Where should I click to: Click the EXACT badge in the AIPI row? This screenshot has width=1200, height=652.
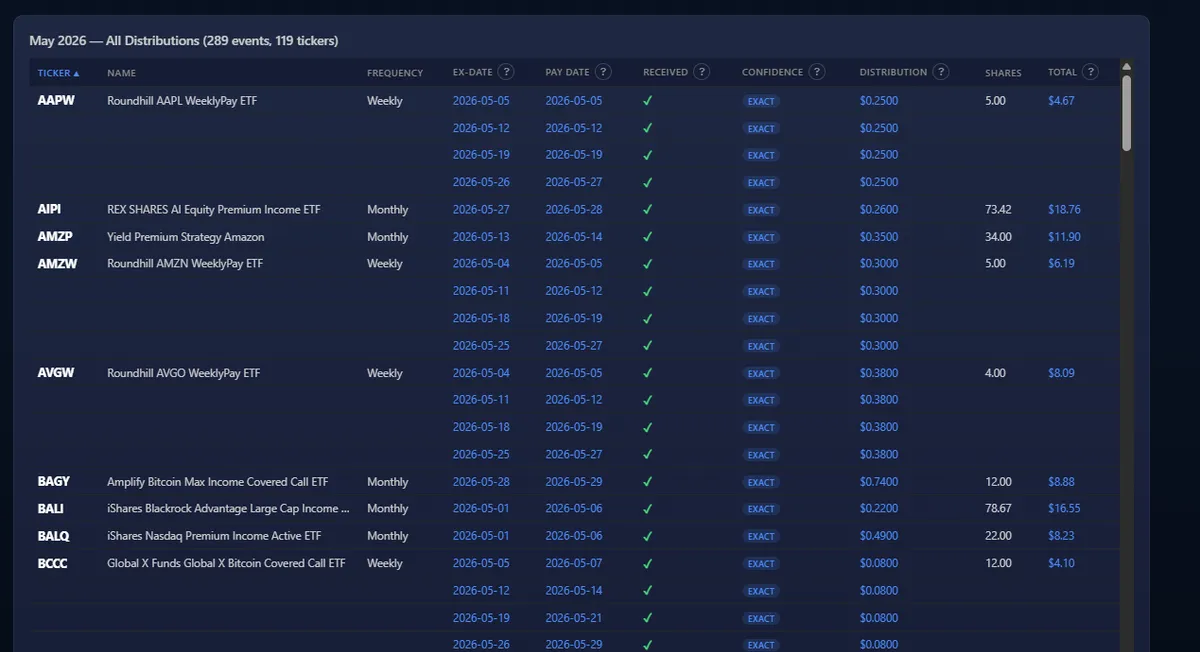761,210
